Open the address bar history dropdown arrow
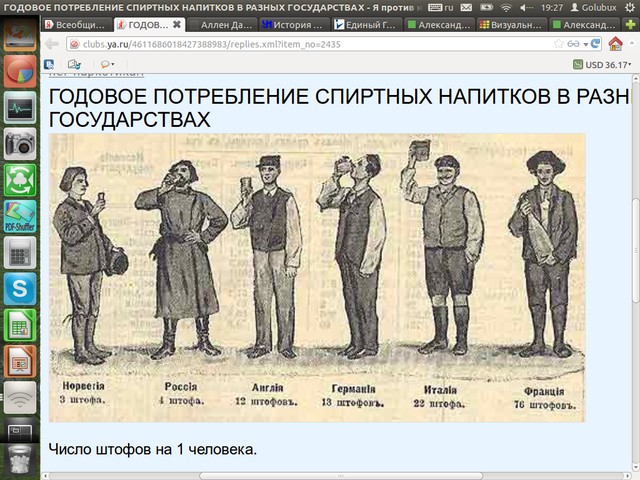Viewport: 640px width, 480px height. click(586, 44)
